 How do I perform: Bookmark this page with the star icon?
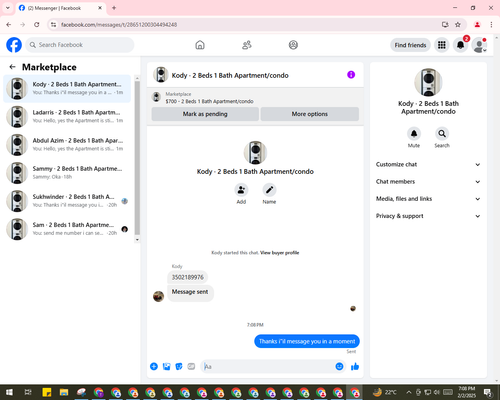point(458,24)
